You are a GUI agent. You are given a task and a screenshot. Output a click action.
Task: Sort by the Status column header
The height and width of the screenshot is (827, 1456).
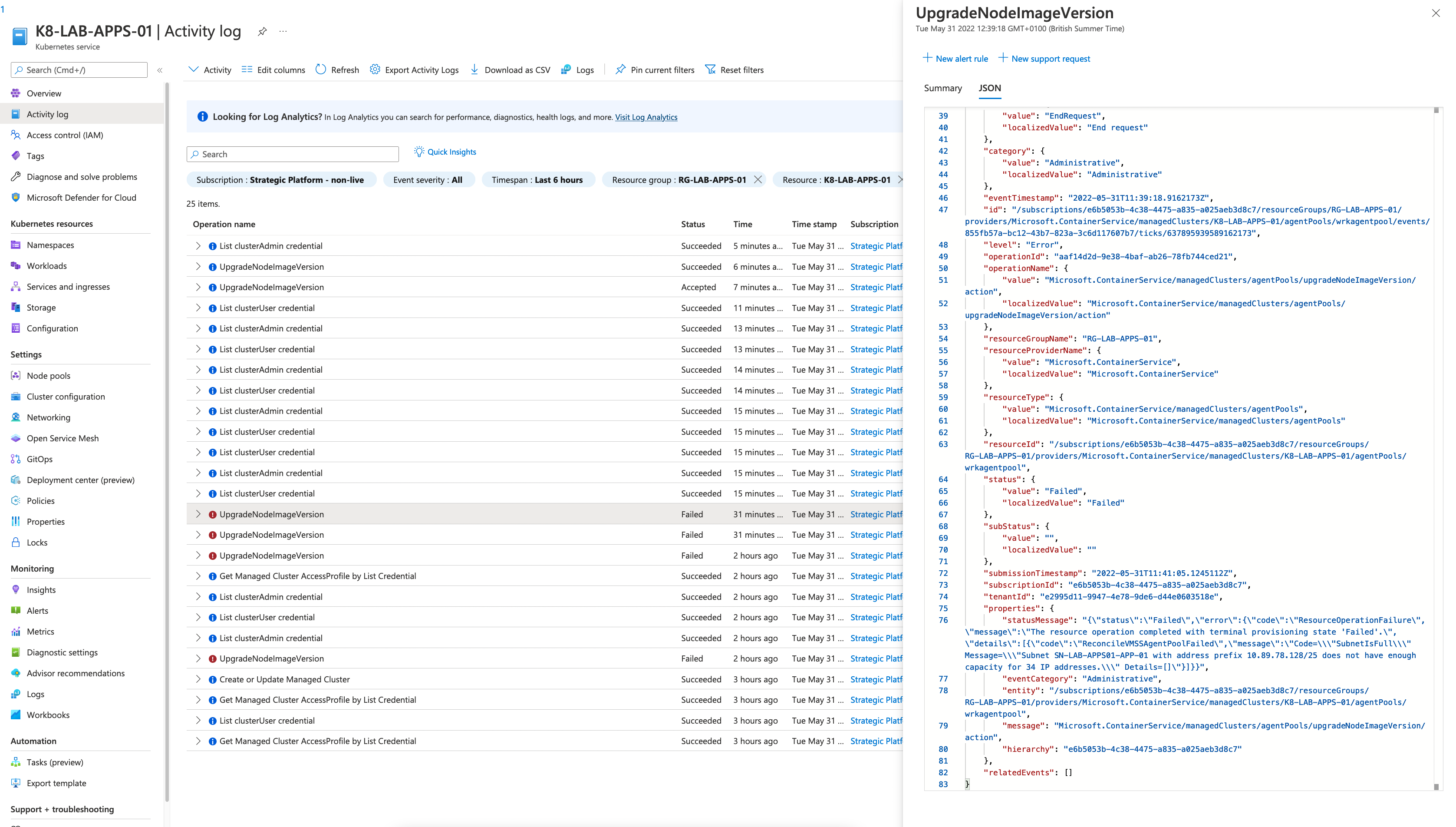pos(693,224)
